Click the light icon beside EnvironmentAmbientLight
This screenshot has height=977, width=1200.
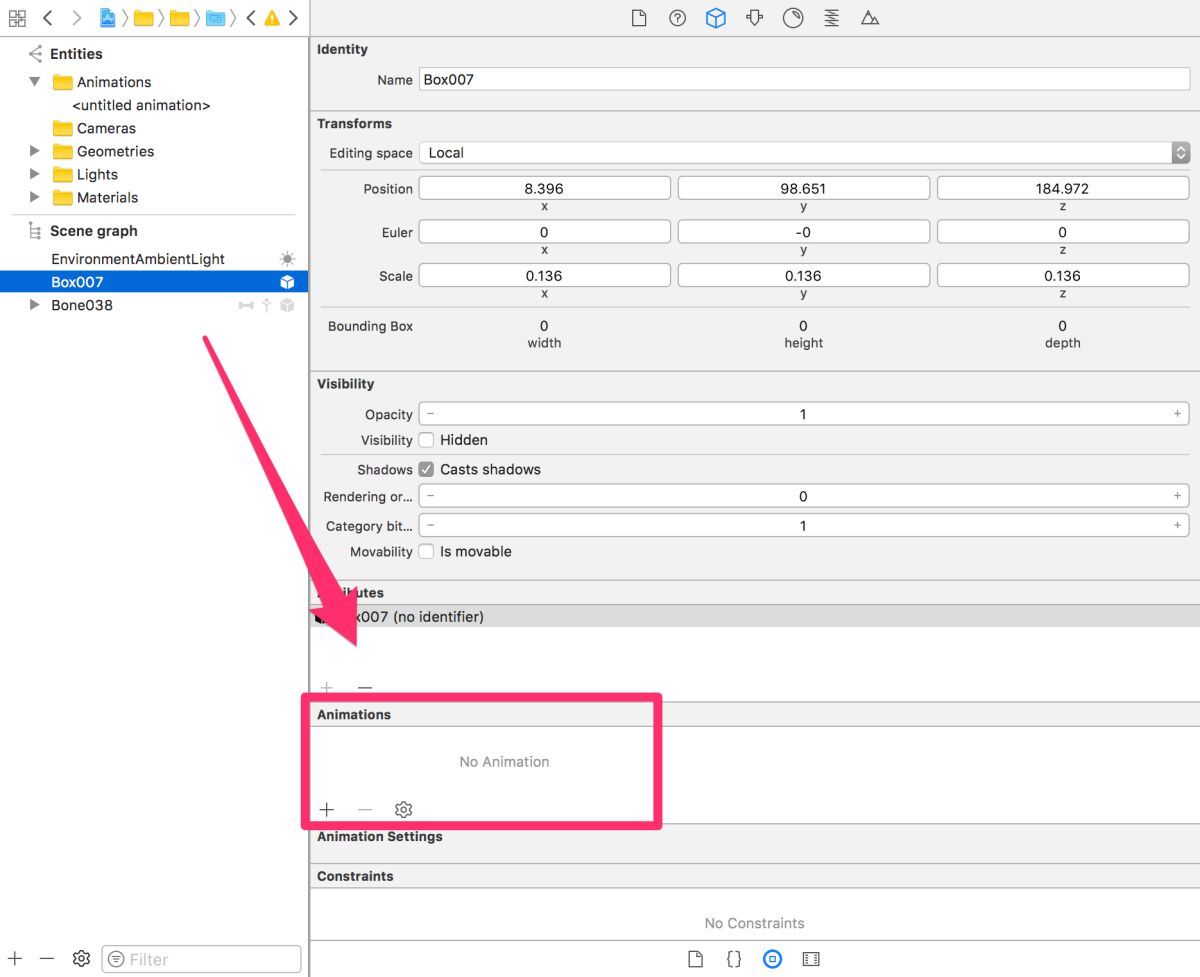(x=287, y=259)
